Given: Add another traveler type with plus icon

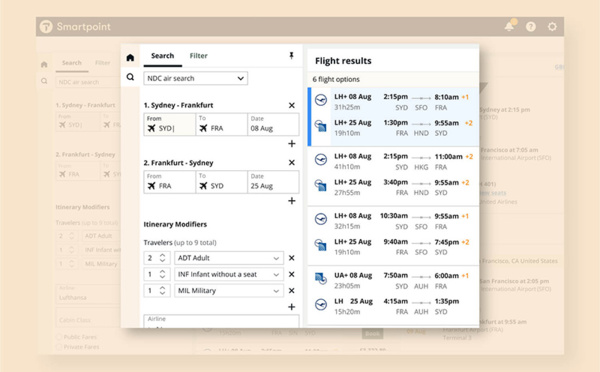Looking at the screenshot, I should pos(292,307).
